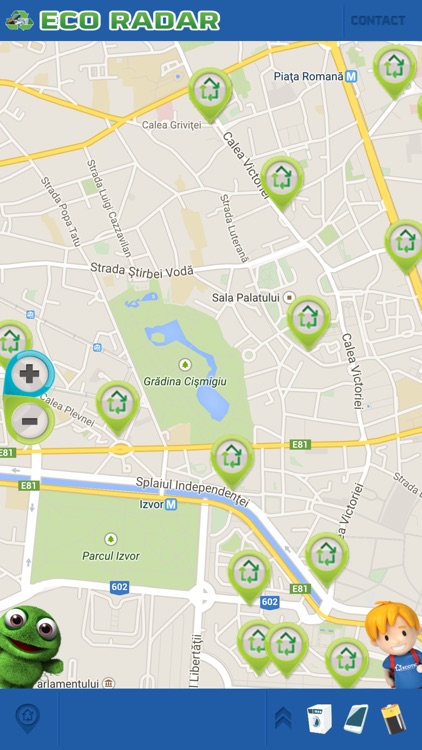Viewport: 422px width, 750px height.
Task: Click the Eco Radar logo
Action: coord(113,21)
